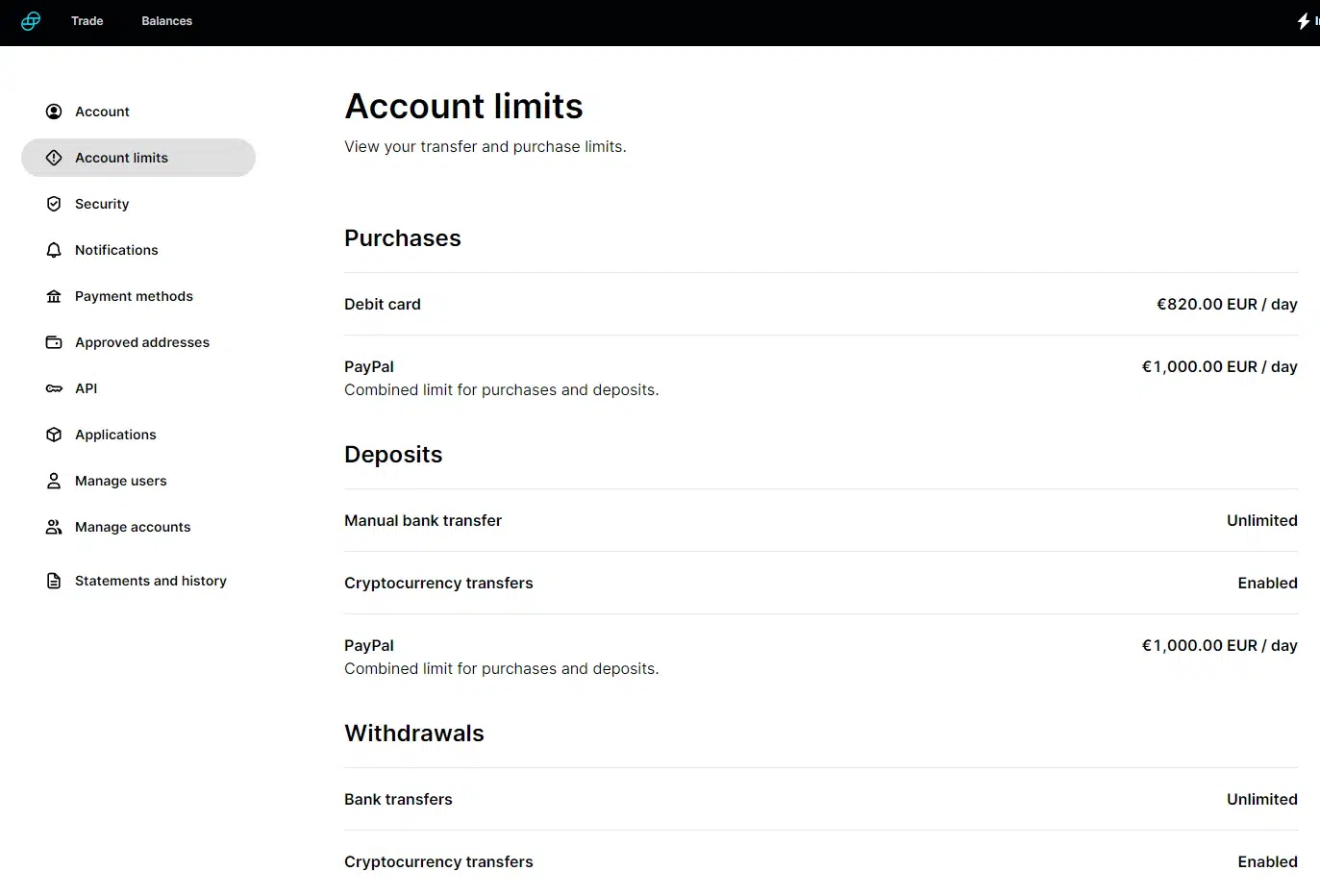
Task: Click the lightning bolt icon in header
Action: (x=1304, y=21)
